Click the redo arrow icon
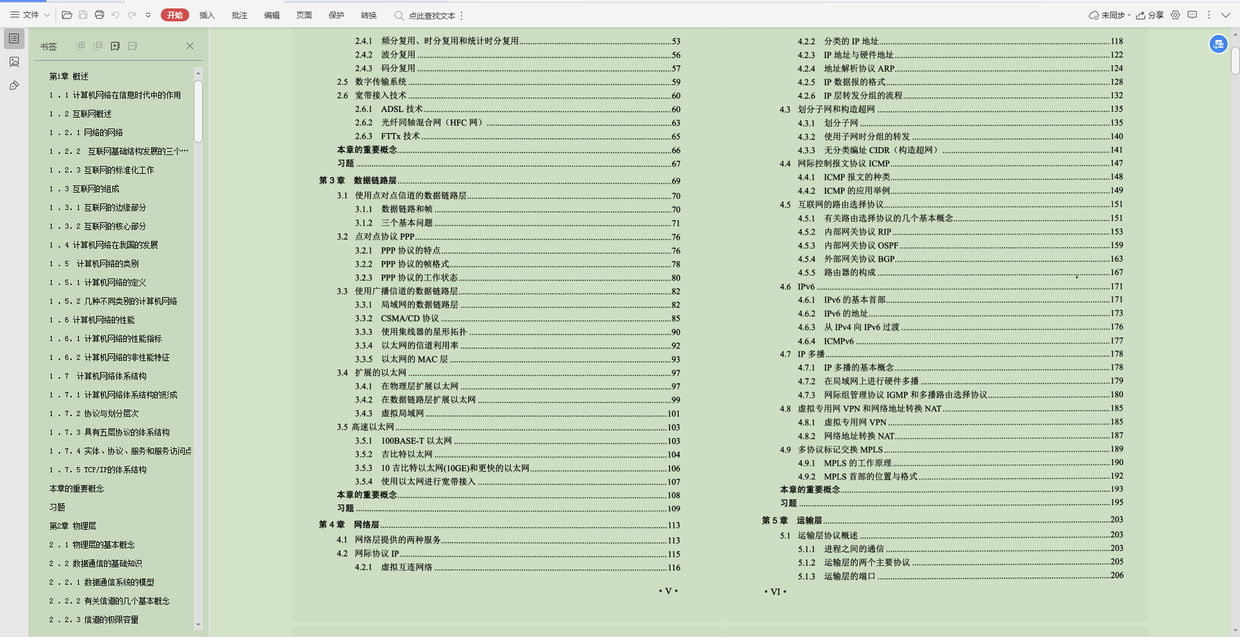 132,15
